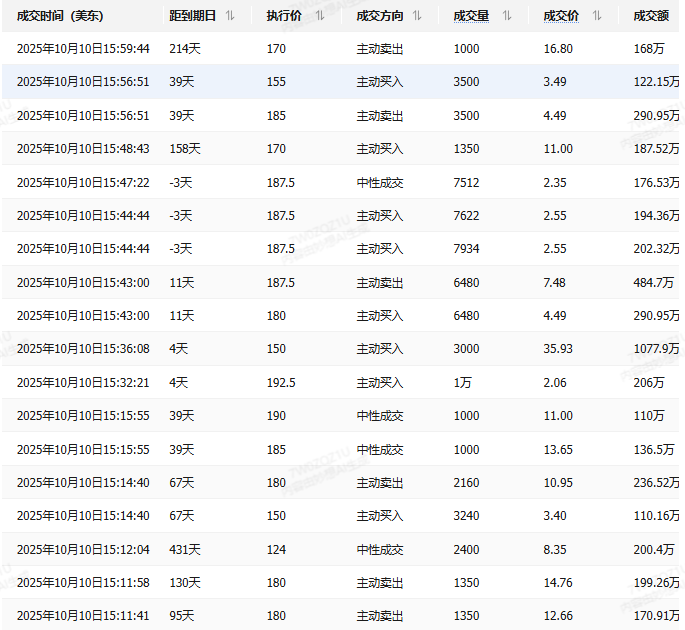
Task: Click the 2.06 price cell
Action: pos(555,382)
